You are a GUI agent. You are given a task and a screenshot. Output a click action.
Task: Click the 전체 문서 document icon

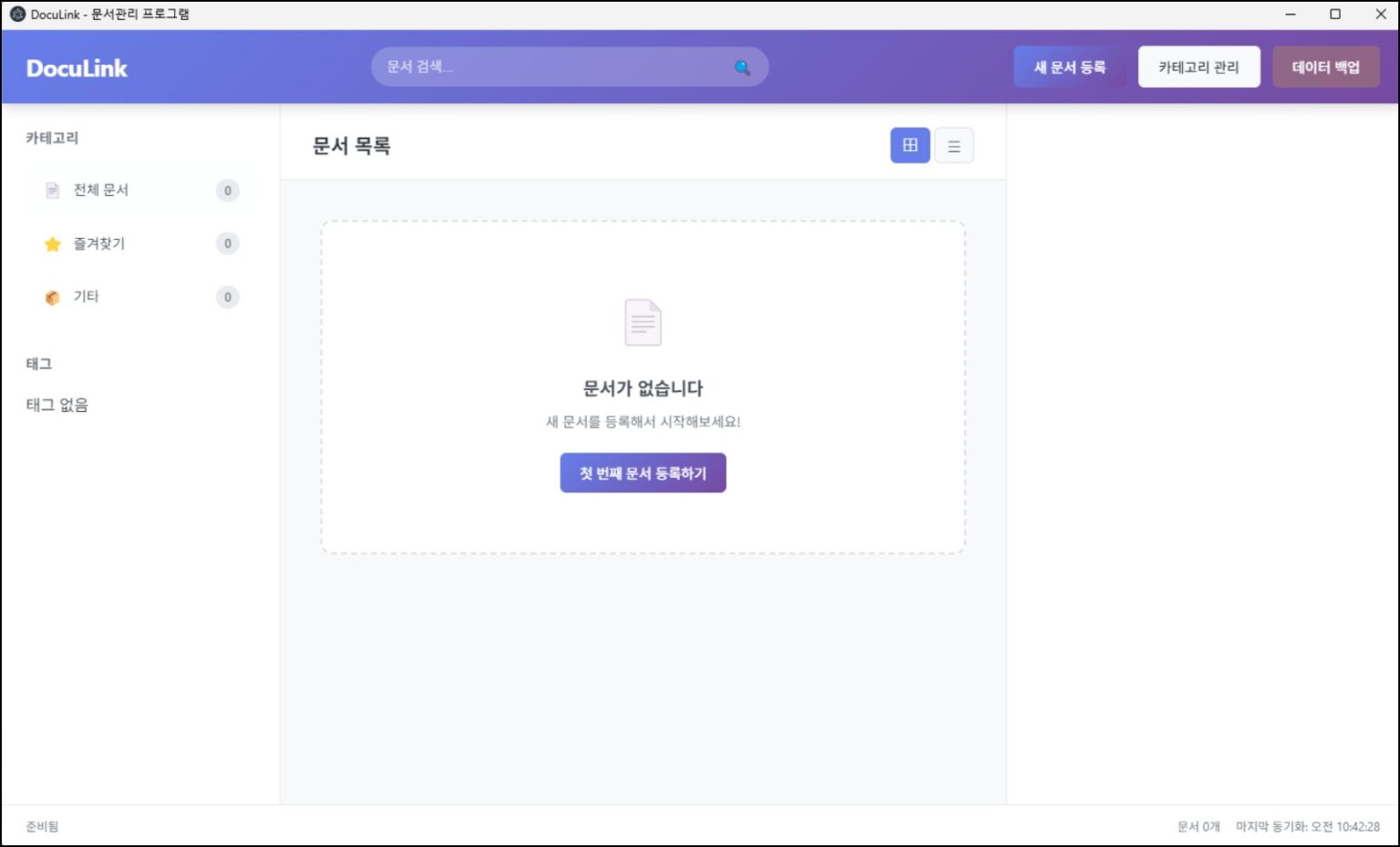52,191
